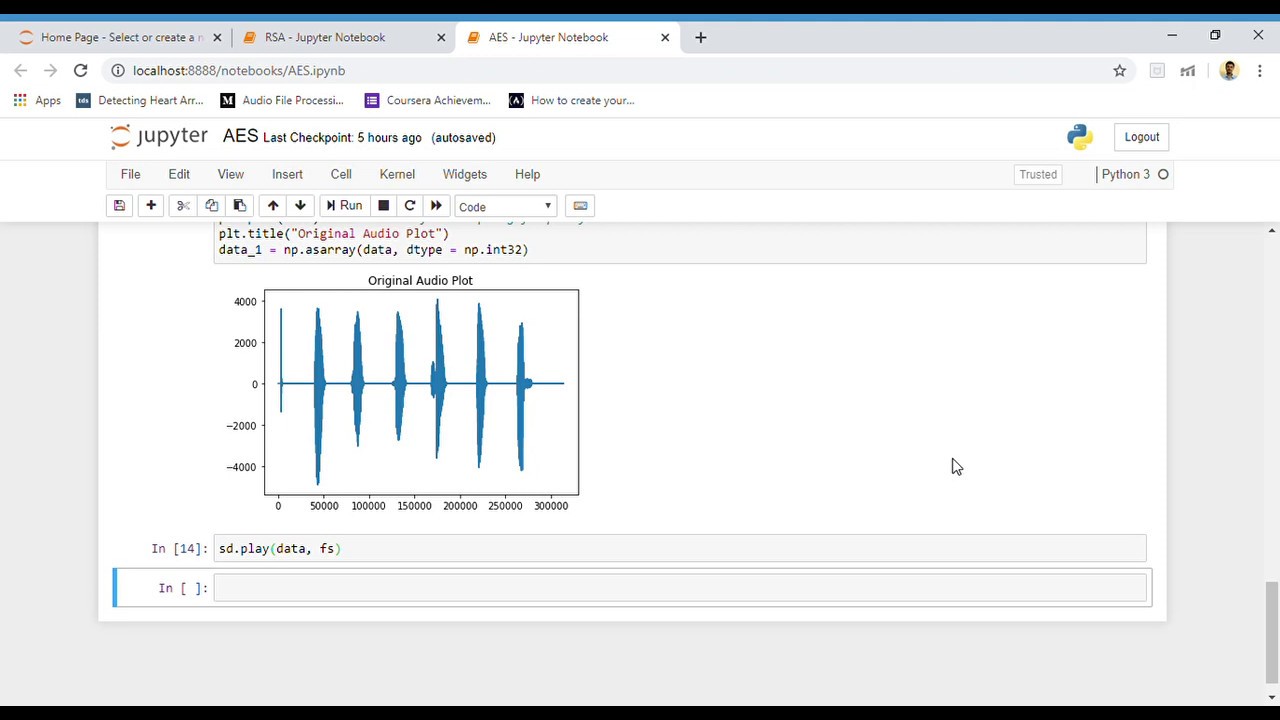Image resolution: width=1280 pixels, height=720 pixels.
Task: Open the command palette keyboard icon
Action: click(580, 206)
